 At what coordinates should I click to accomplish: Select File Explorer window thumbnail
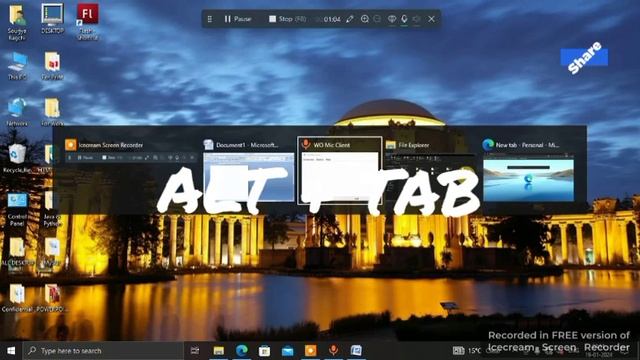(430, 171)
